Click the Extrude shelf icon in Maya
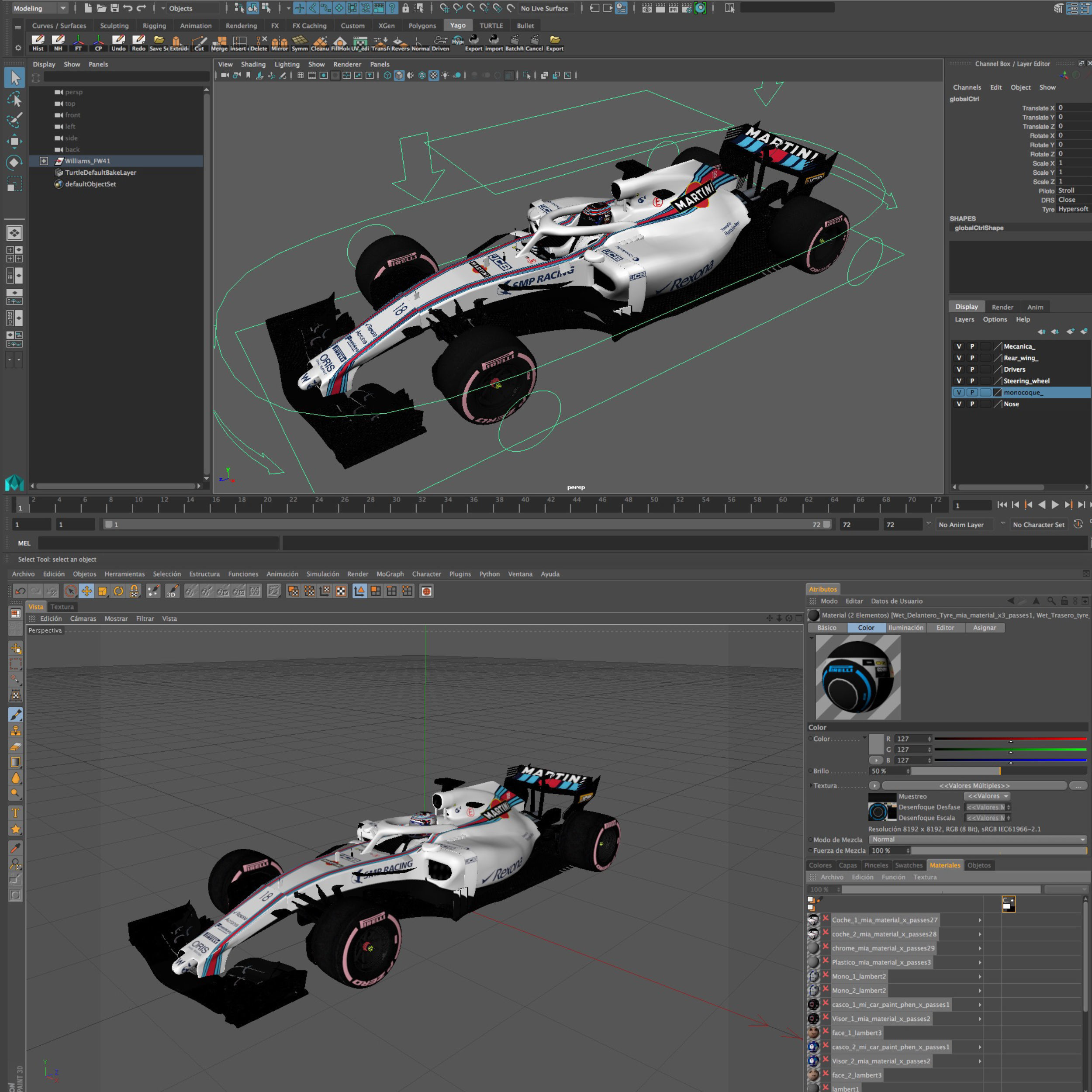The width and height of the screenshot is (1092, 1092). [179, 43]
